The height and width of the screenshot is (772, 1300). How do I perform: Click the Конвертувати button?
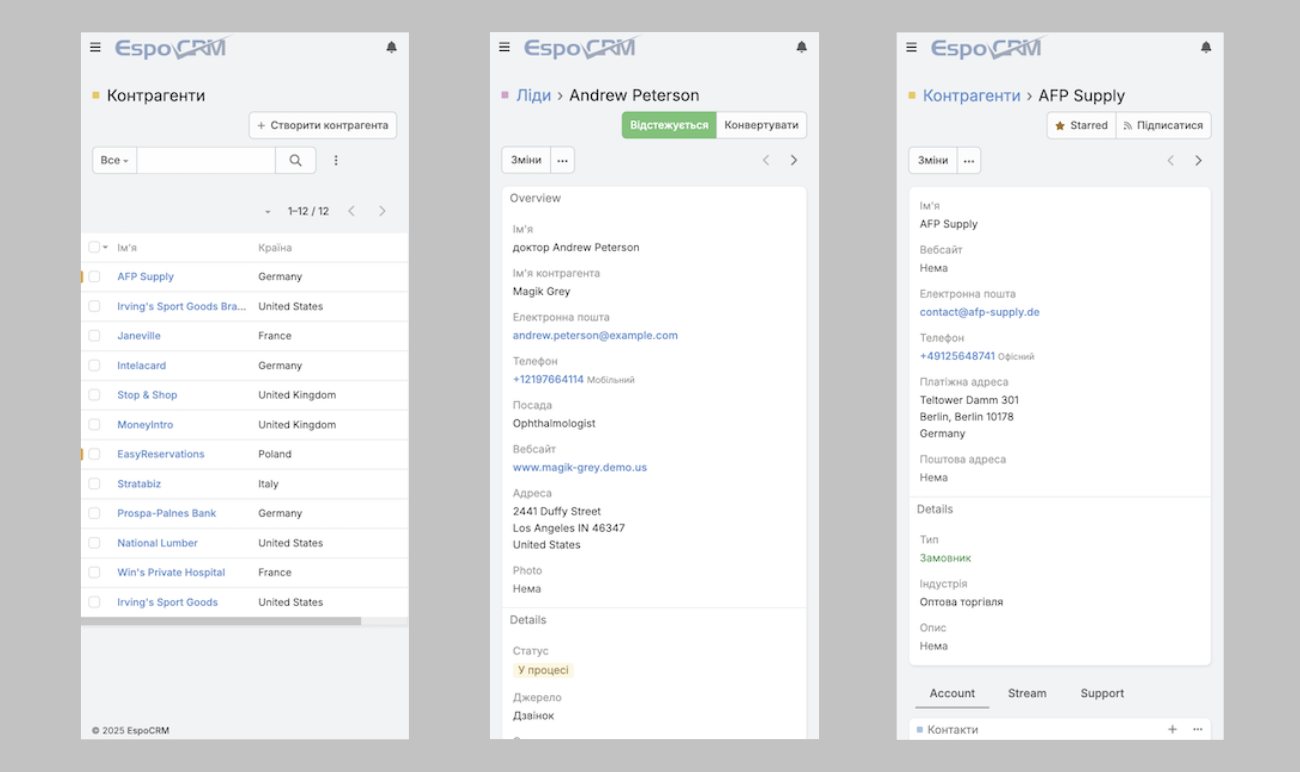click(x=762, y=125)
